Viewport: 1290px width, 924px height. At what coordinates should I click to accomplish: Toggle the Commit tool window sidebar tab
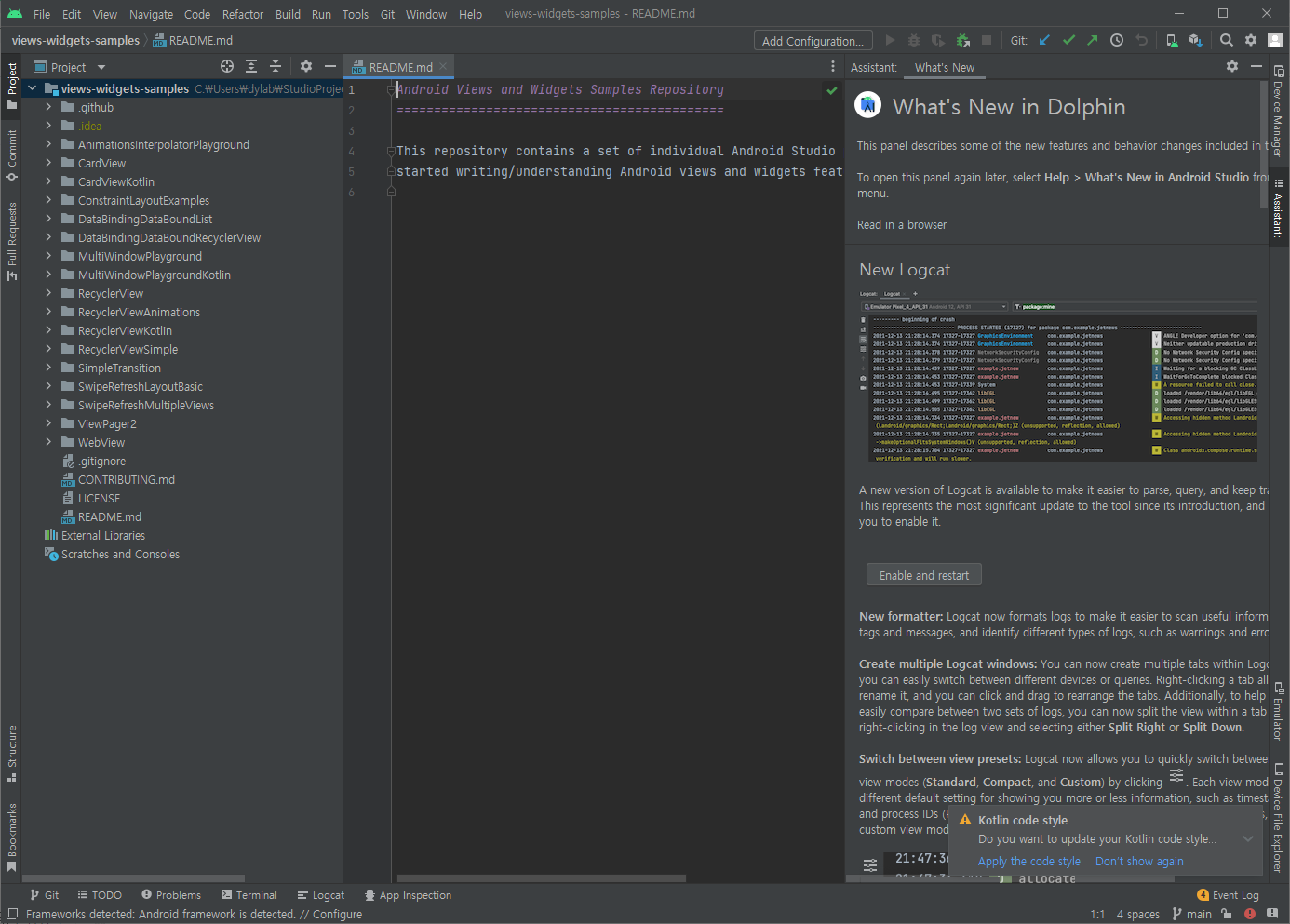12,154
